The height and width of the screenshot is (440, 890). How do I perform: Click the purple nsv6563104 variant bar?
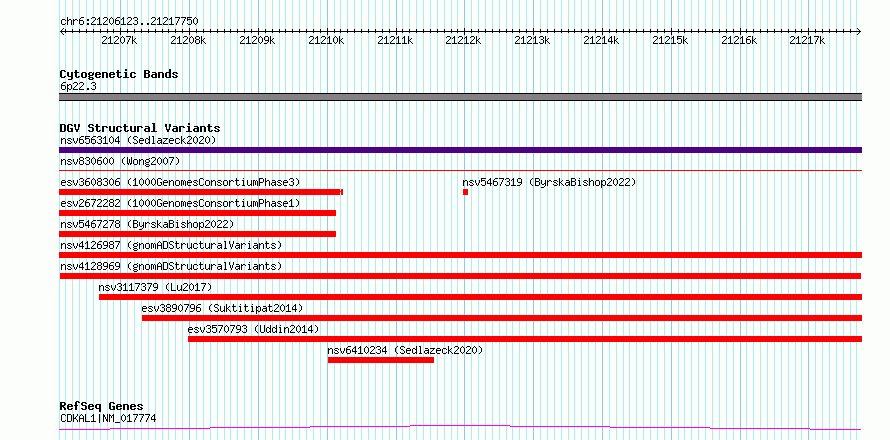(x=460, y=150)
